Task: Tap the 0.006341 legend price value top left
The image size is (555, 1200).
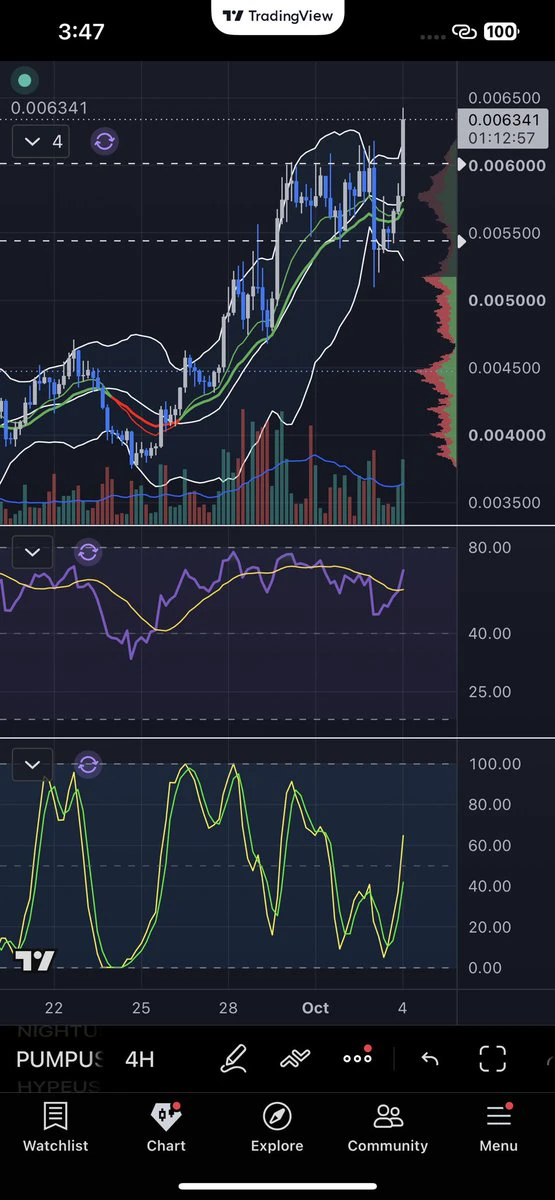Action: point(49,108)
